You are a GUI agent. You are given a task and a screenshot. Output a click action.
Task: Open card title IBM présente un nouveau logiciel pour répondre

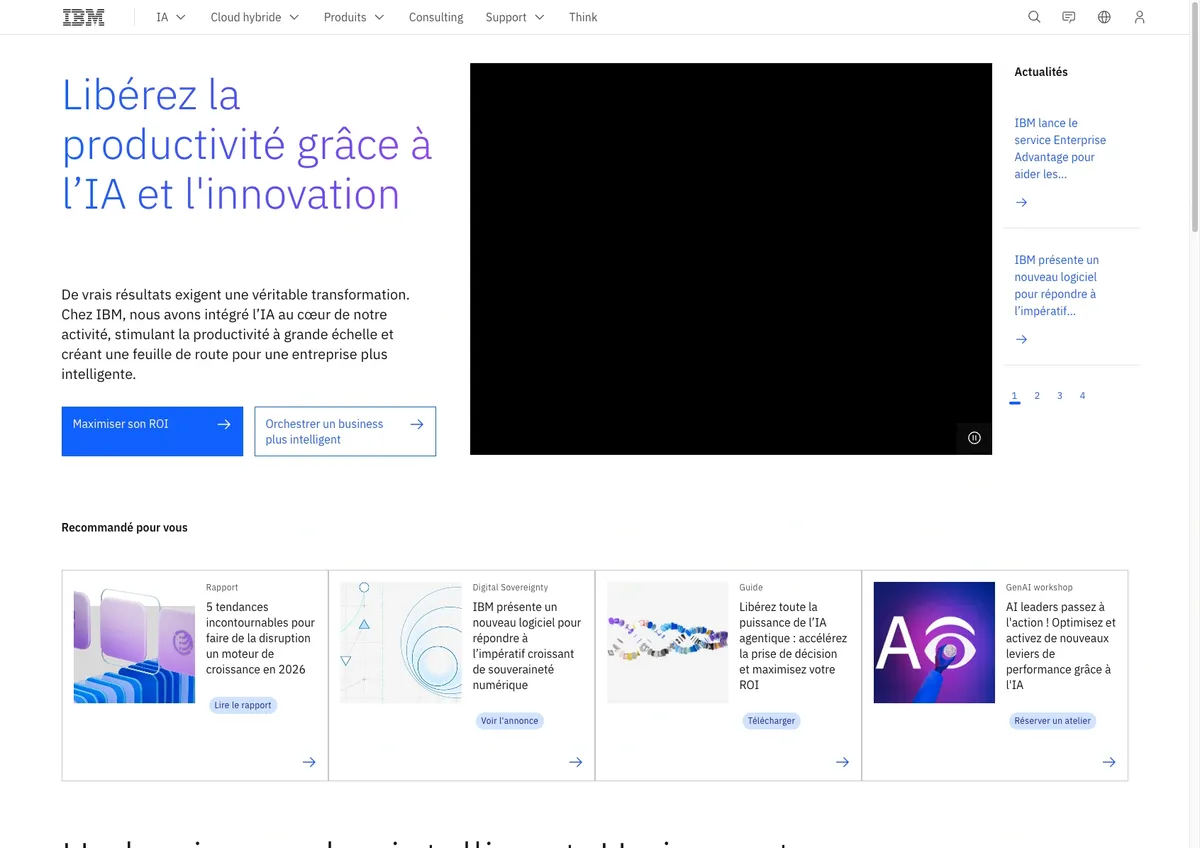point(527,646)
